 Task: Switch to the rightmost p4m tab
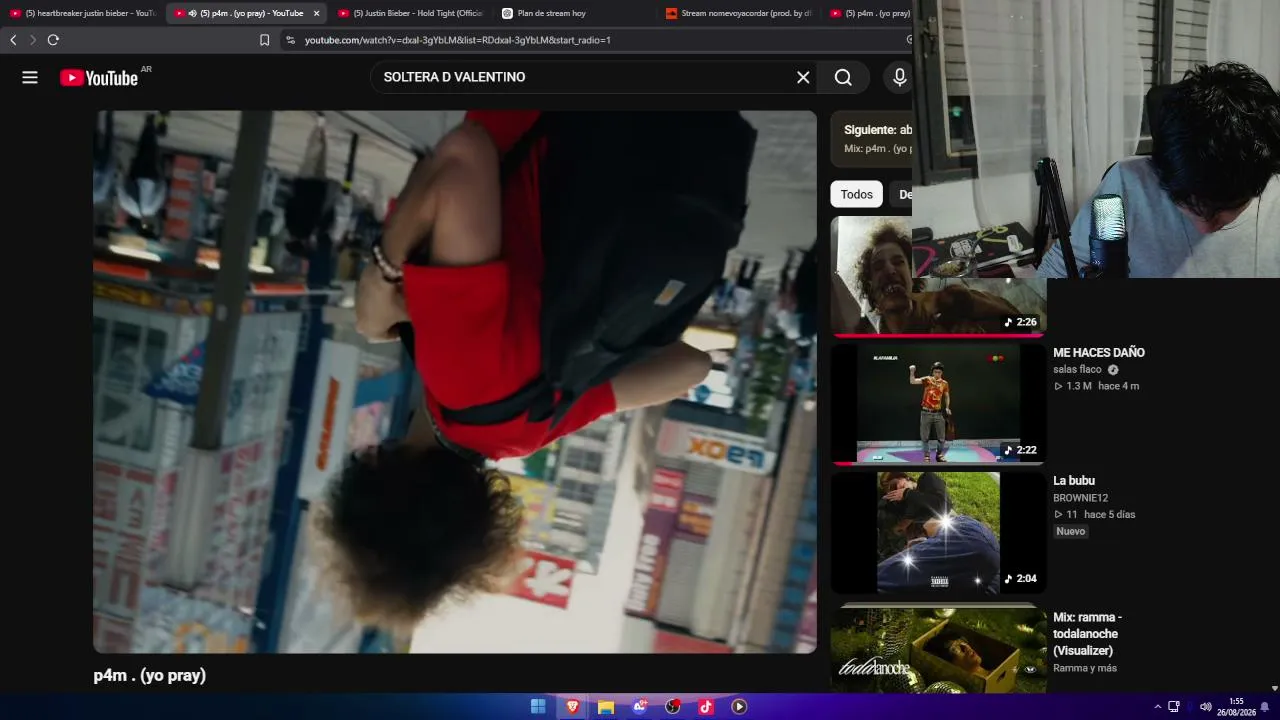(868, 13)
